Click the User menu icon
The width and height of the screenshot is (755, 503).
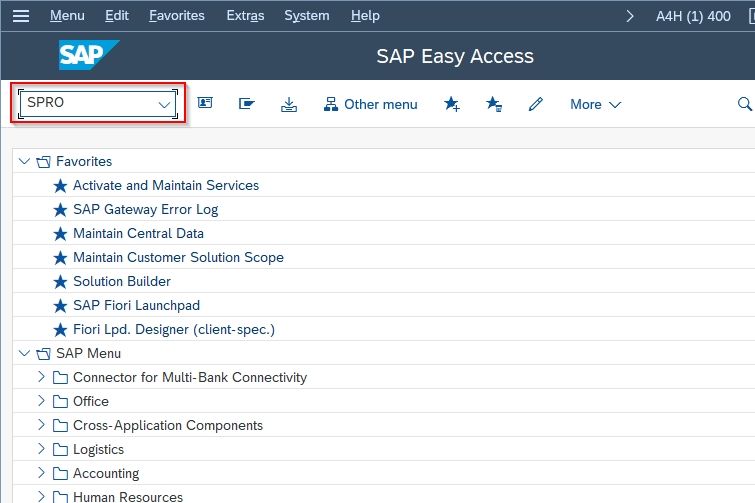click(x=205, y=103)
